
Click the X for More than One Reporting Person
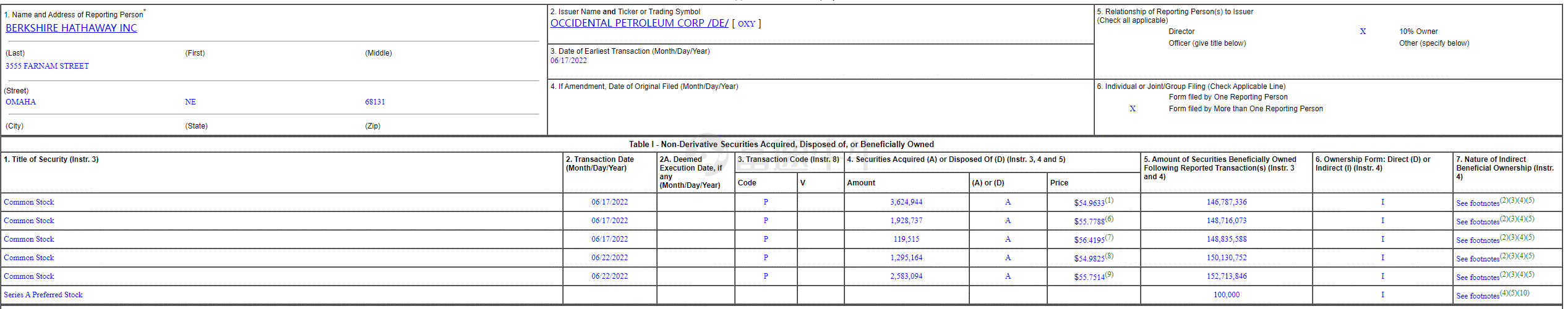(x=1133, y=109)
